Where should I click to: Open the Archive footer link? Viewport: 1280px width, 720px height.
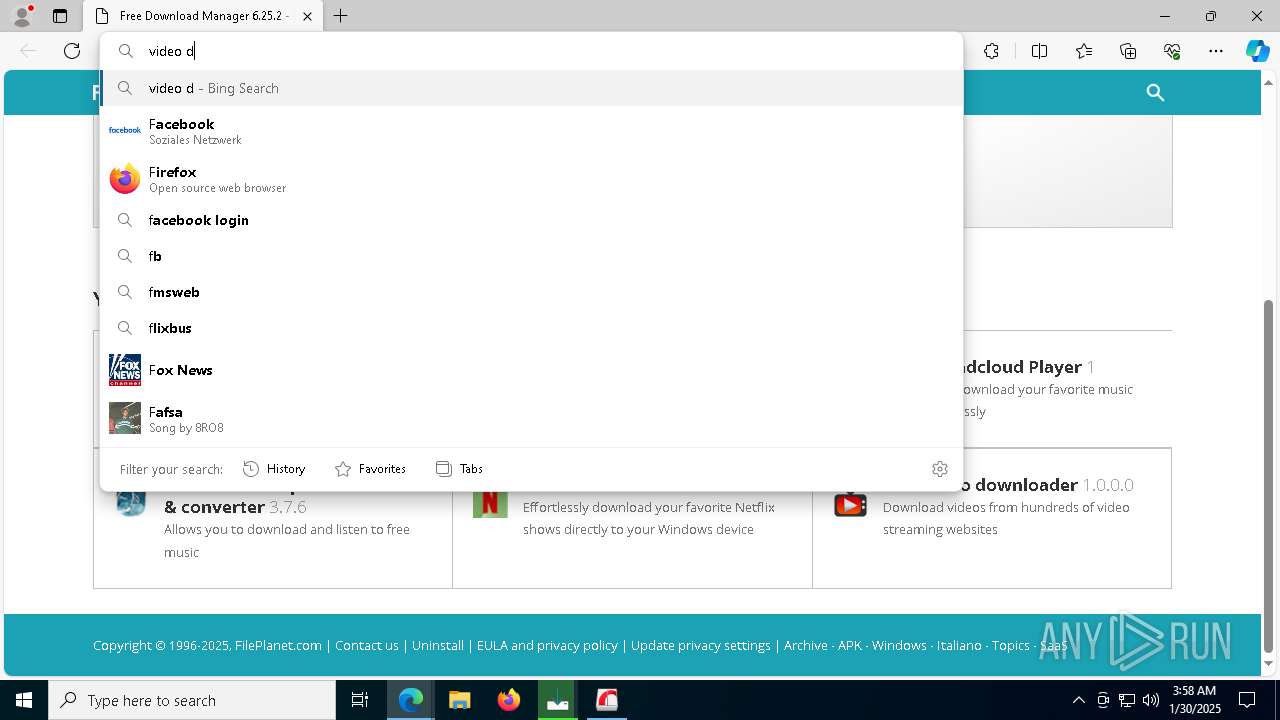coord(806,645)
